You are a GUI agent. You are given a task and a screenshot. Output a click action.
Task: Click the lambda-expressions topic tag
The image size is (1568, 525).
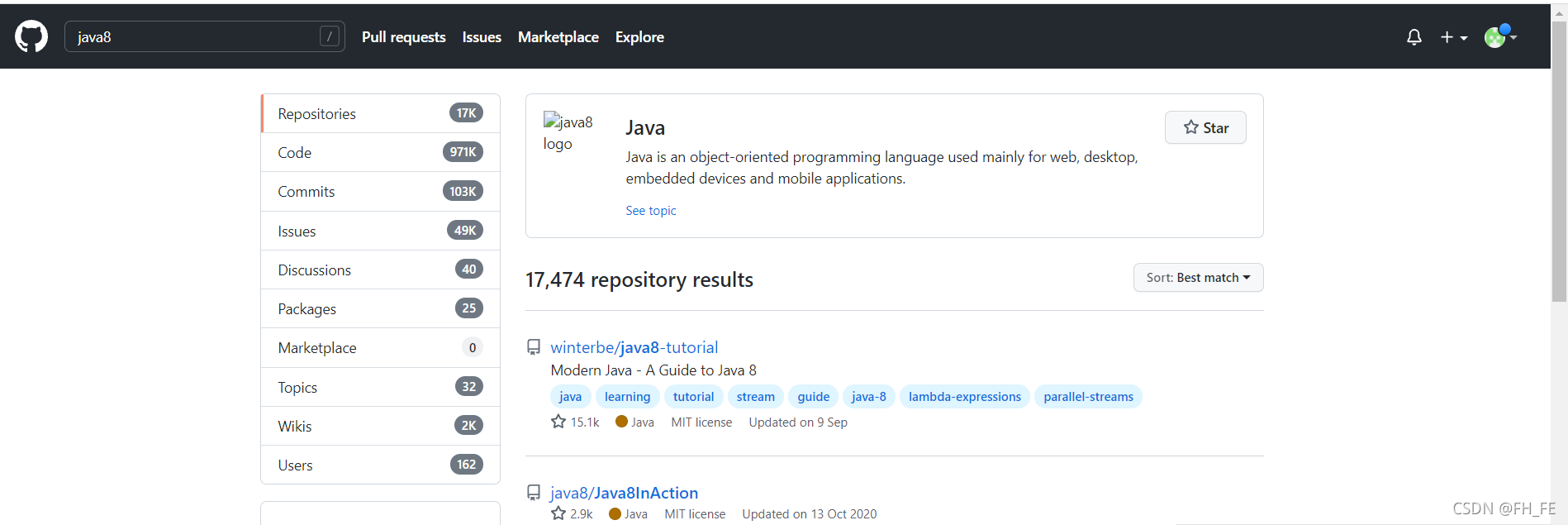pos(964,397)
